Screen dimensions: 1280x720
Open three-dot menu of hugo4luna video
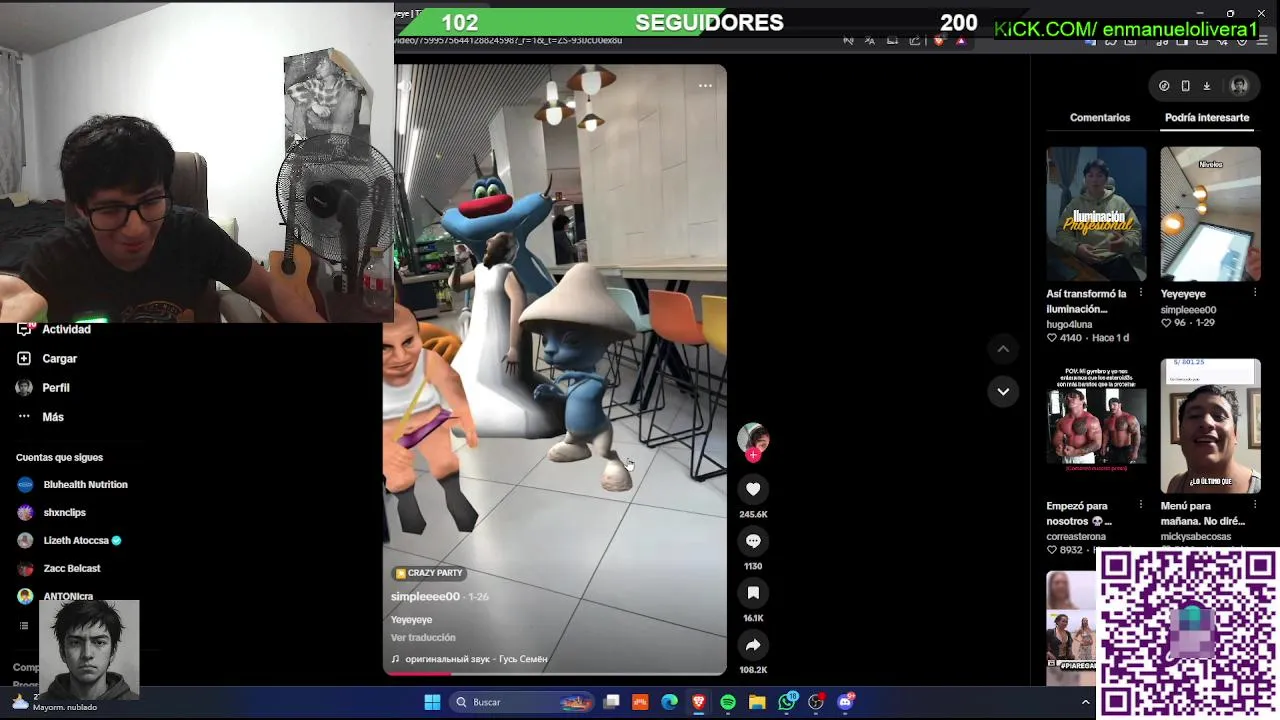tap(1141, 293)
